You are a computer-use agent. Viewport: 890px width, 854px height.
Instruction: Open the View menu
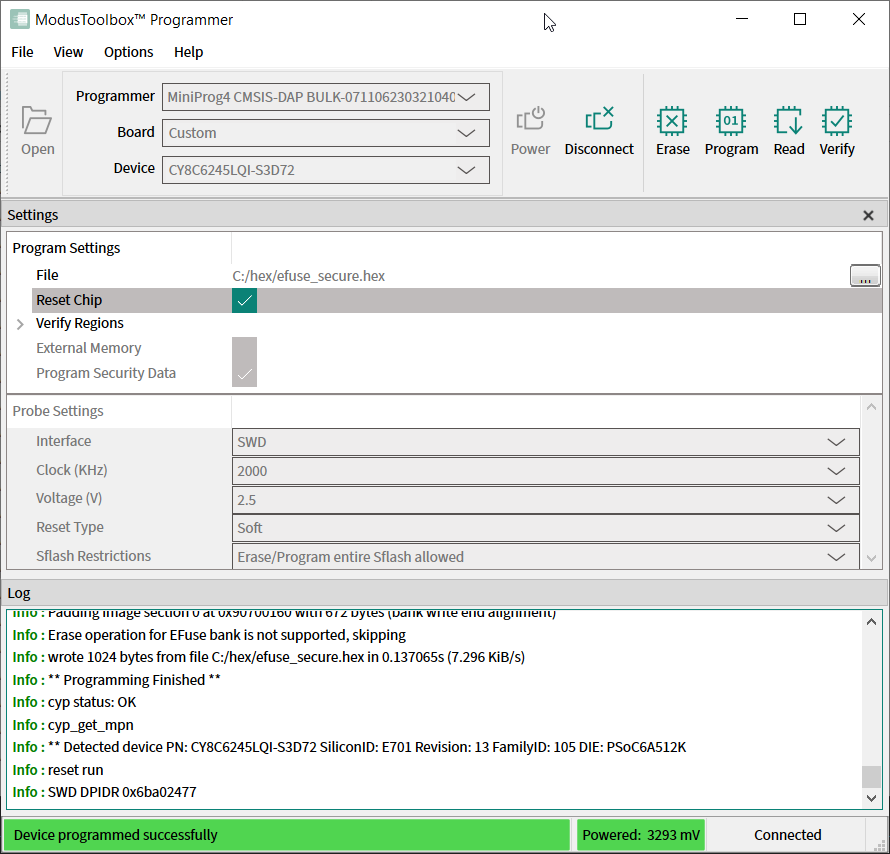68,52
